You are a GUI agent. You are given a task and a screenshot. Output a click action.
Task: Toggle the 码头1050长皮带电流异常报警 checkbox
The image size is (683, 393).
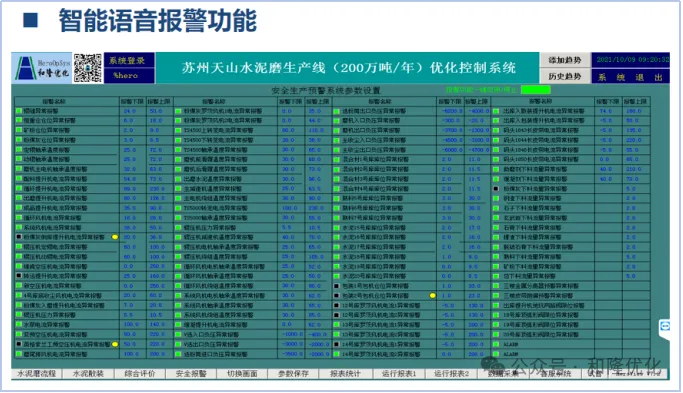496,159
